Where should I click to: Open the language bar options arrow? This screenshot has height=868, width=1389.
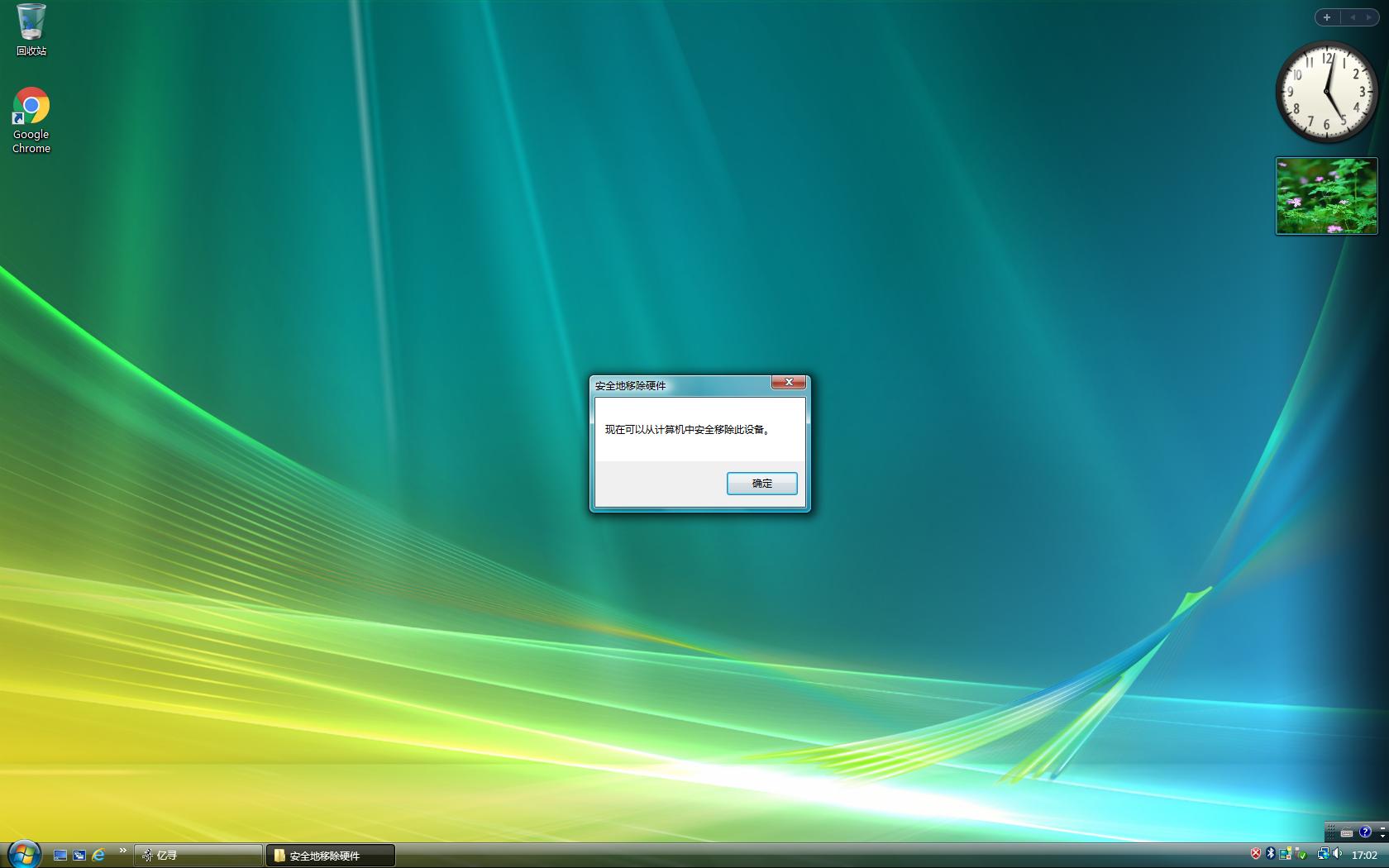(x=1382, y=837)
